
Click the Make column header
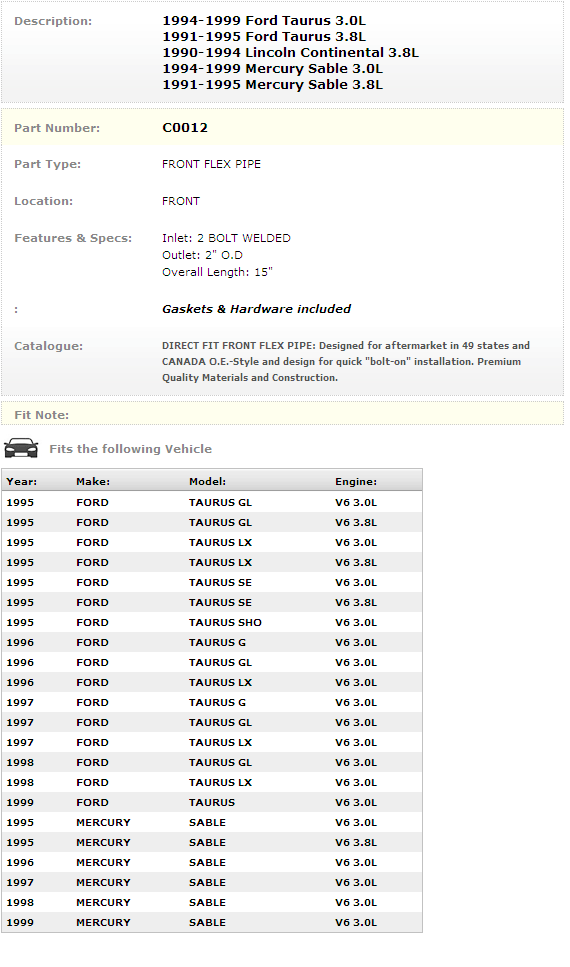click(x=93, y=481)
